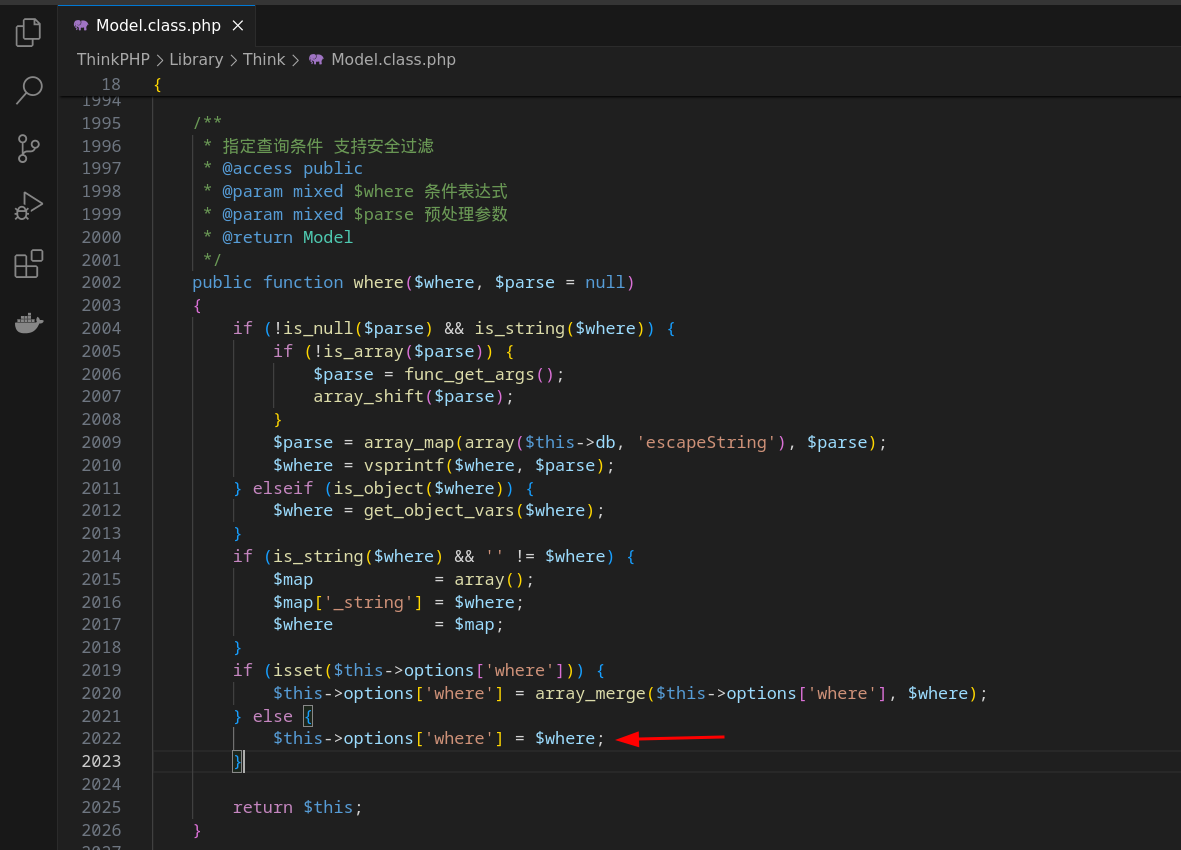Click the PHP elephant icon in the breadcrumb
The image size is (1181, 850).
click(x=316, y=59)
